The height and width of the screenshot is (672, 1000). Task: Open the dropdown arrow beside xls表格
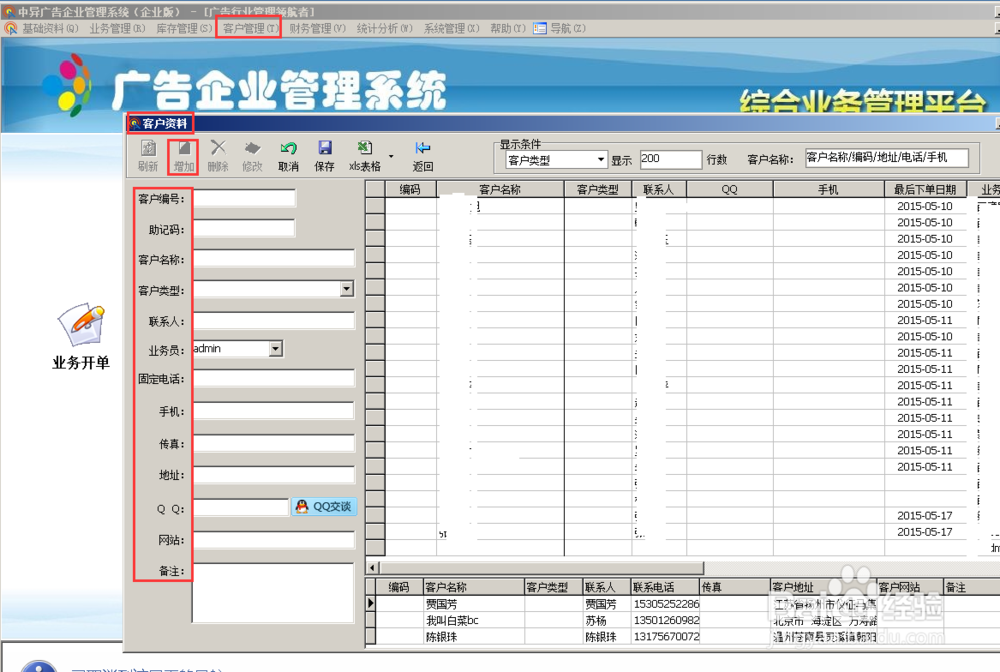pos(391,156)
